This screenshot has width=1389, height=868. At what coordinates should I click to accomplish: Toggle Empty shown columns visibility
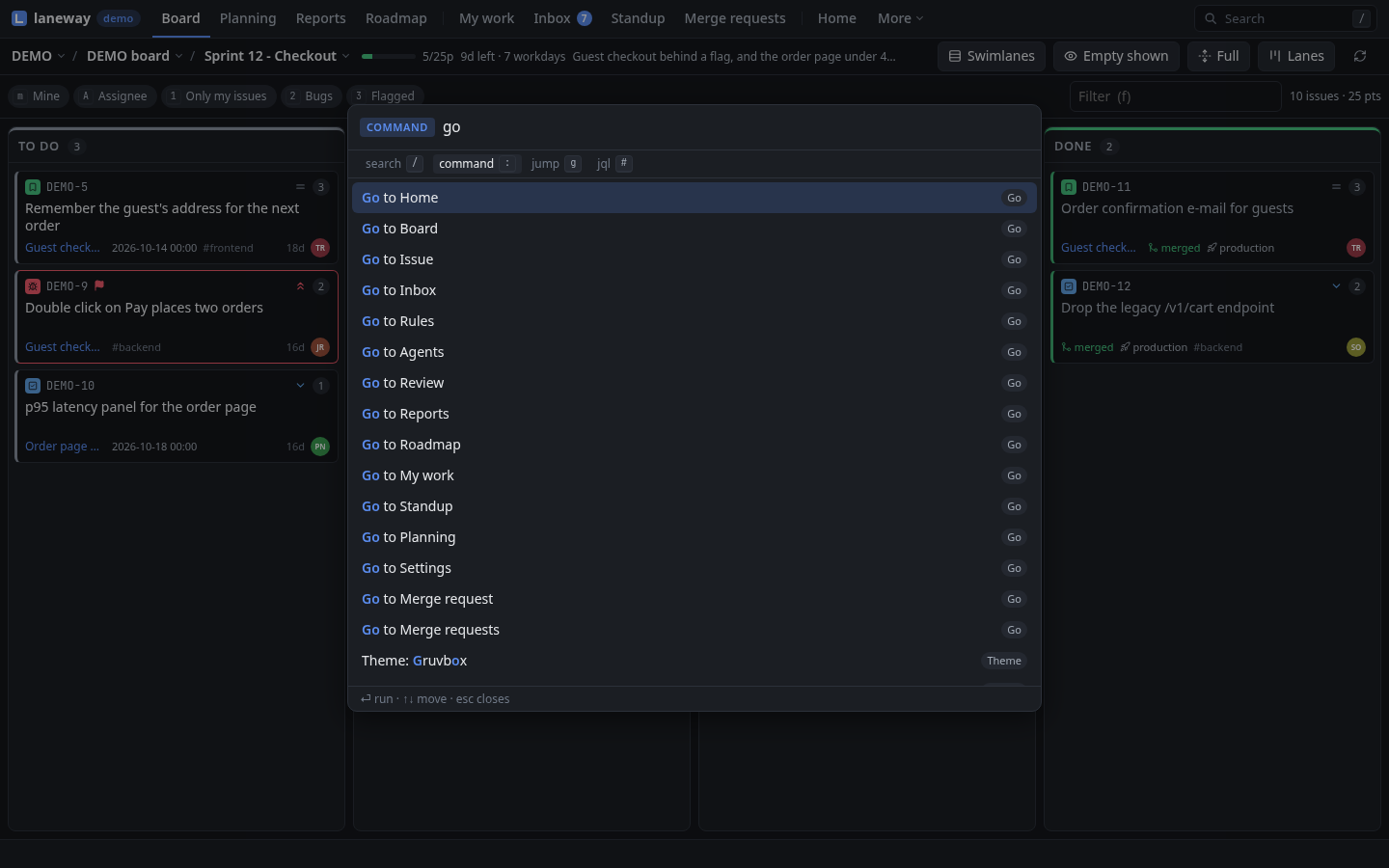1116,56
